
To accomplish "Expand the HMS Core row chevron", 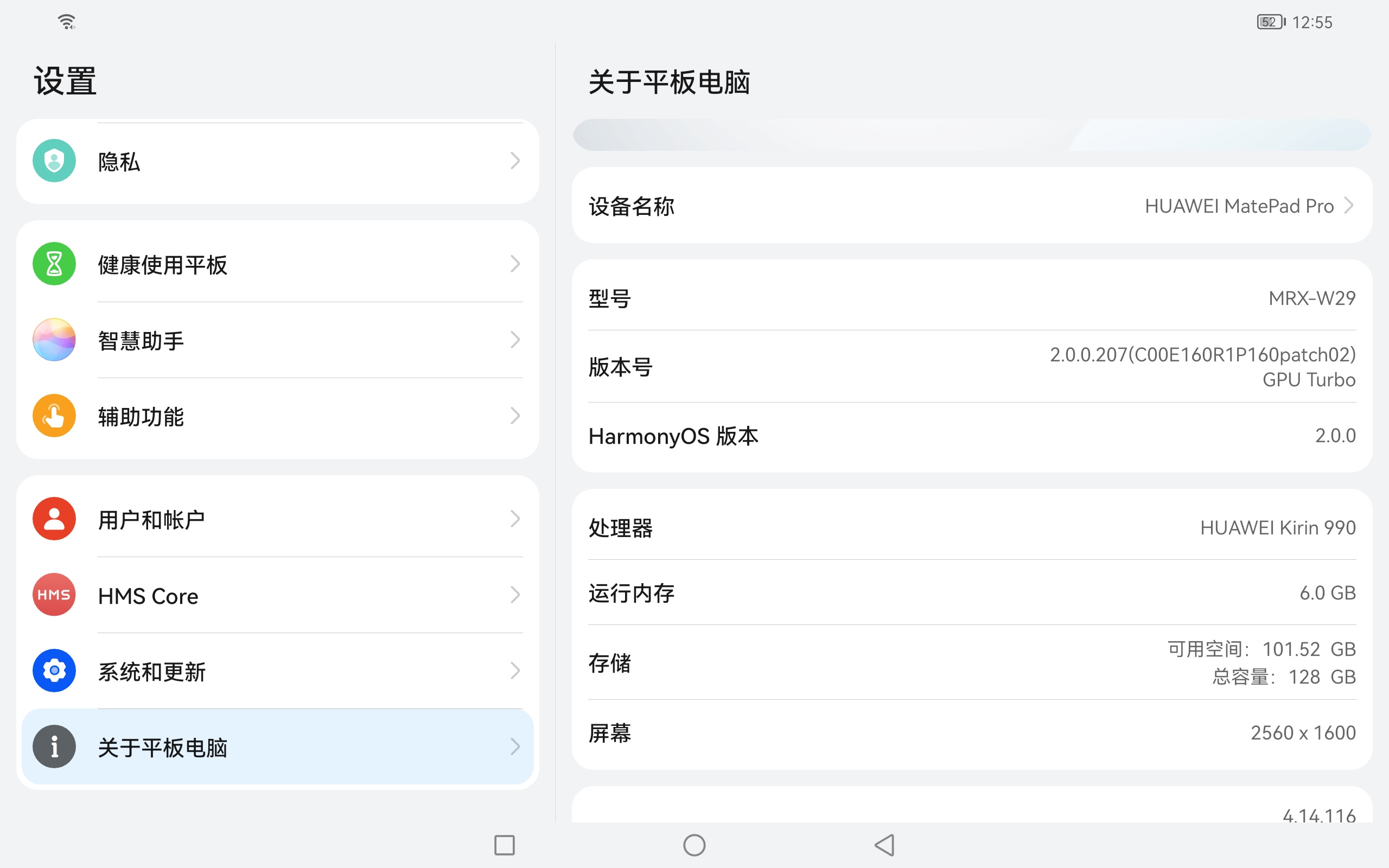I will (x=515, y=595).
